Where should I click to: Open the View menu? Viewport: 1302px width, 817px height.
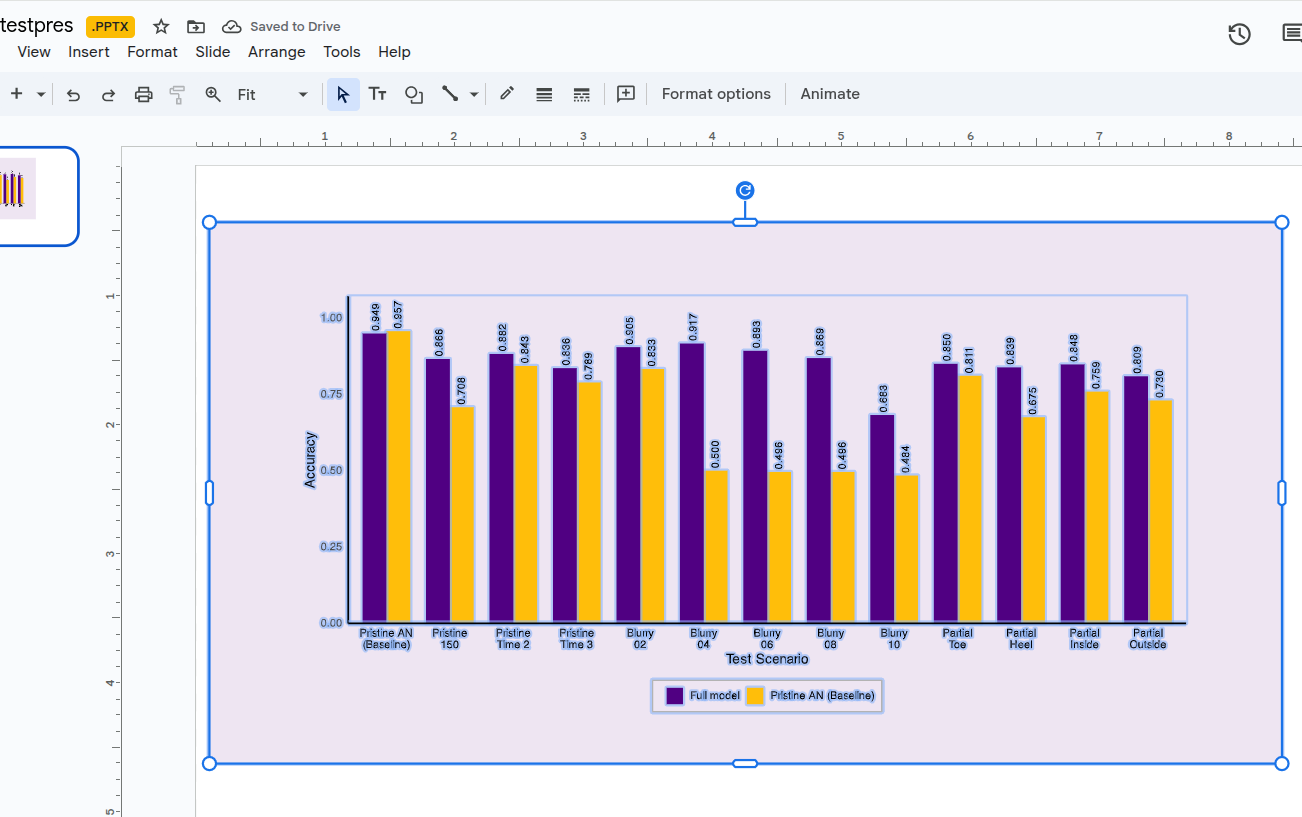[34, 52]
